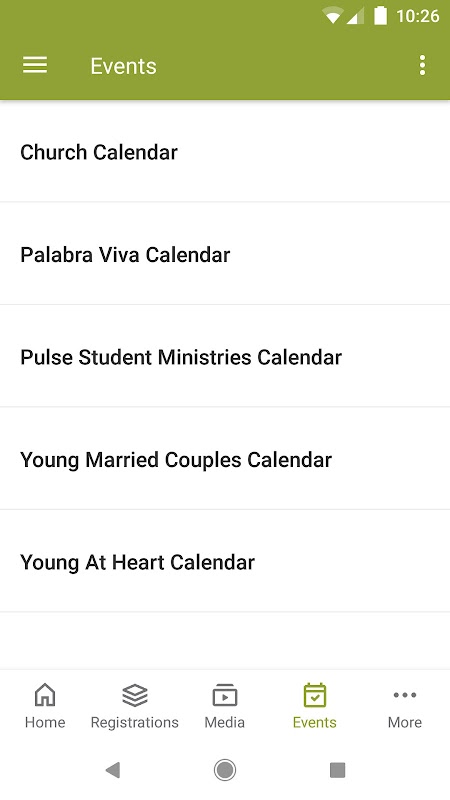450x800 pixels.
Task: Tap the Android back arrow
Action: 113,770
